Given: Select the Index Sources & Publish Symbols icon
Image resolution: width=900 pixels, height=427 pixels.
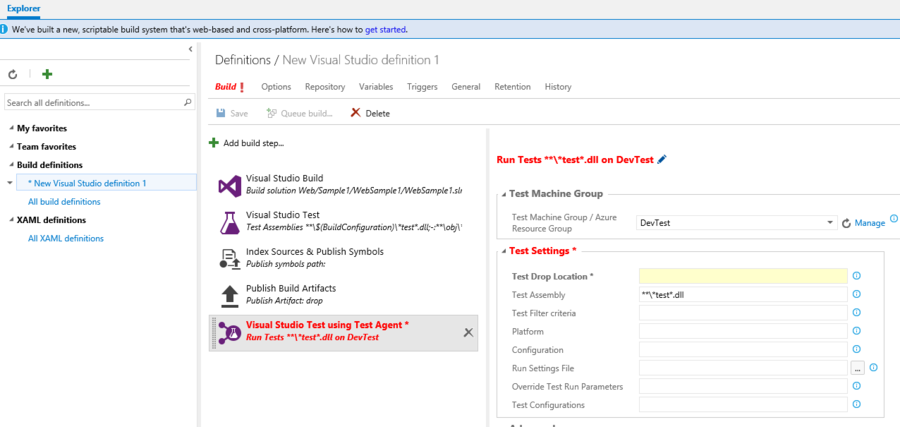Looking at the screenshot, I should [230, 259].
